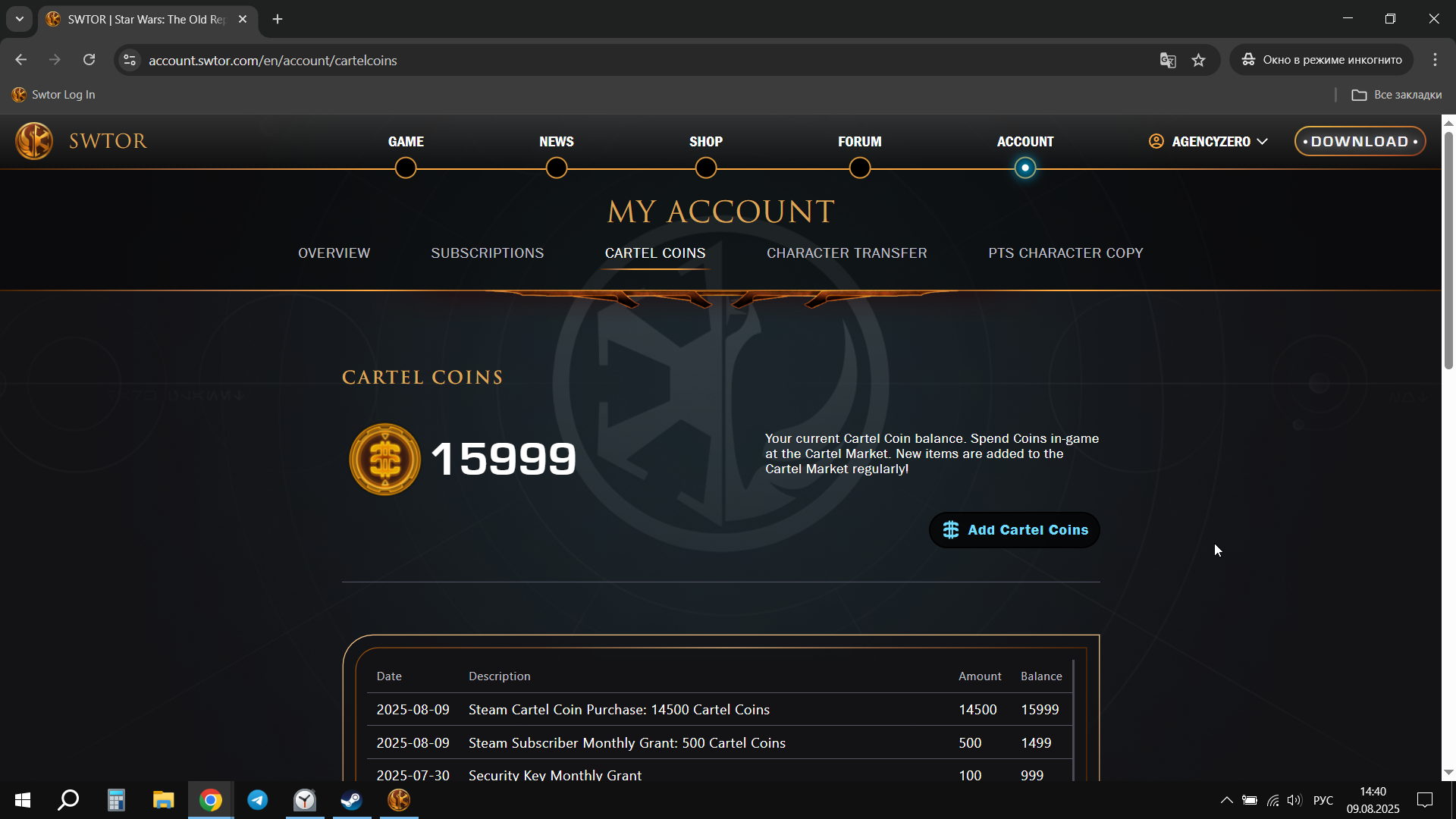
Task: Click the '1499' balance cell
Action: [1035, 743]
